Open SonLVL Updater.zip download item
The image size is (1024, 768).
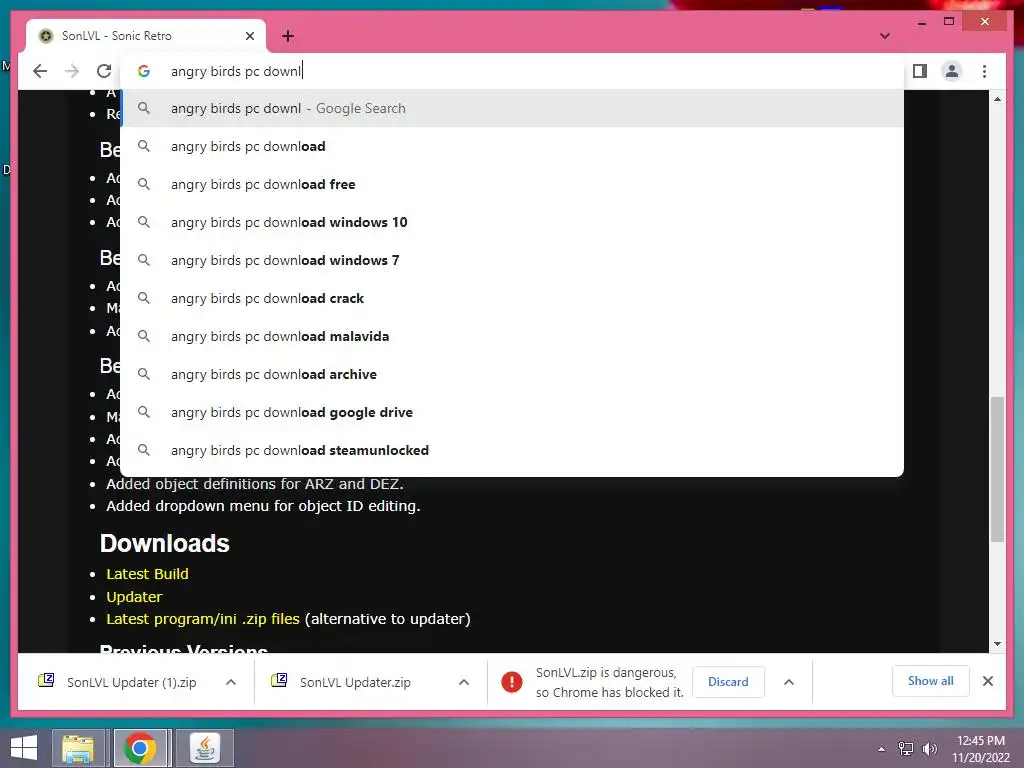point(353,682)
